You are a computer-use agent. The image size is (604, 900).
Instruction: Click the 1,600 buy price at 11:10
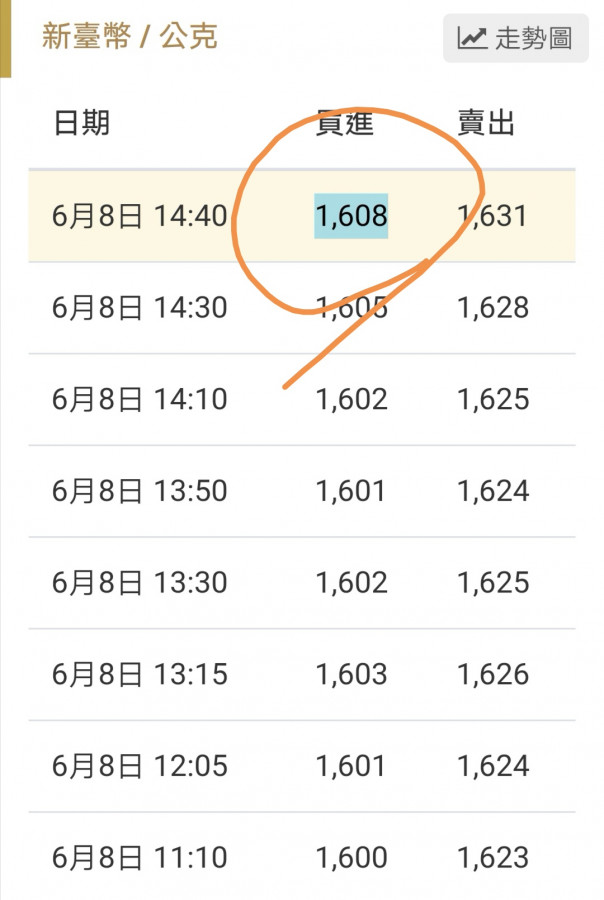pyautogui.click(x=351, y=858)
